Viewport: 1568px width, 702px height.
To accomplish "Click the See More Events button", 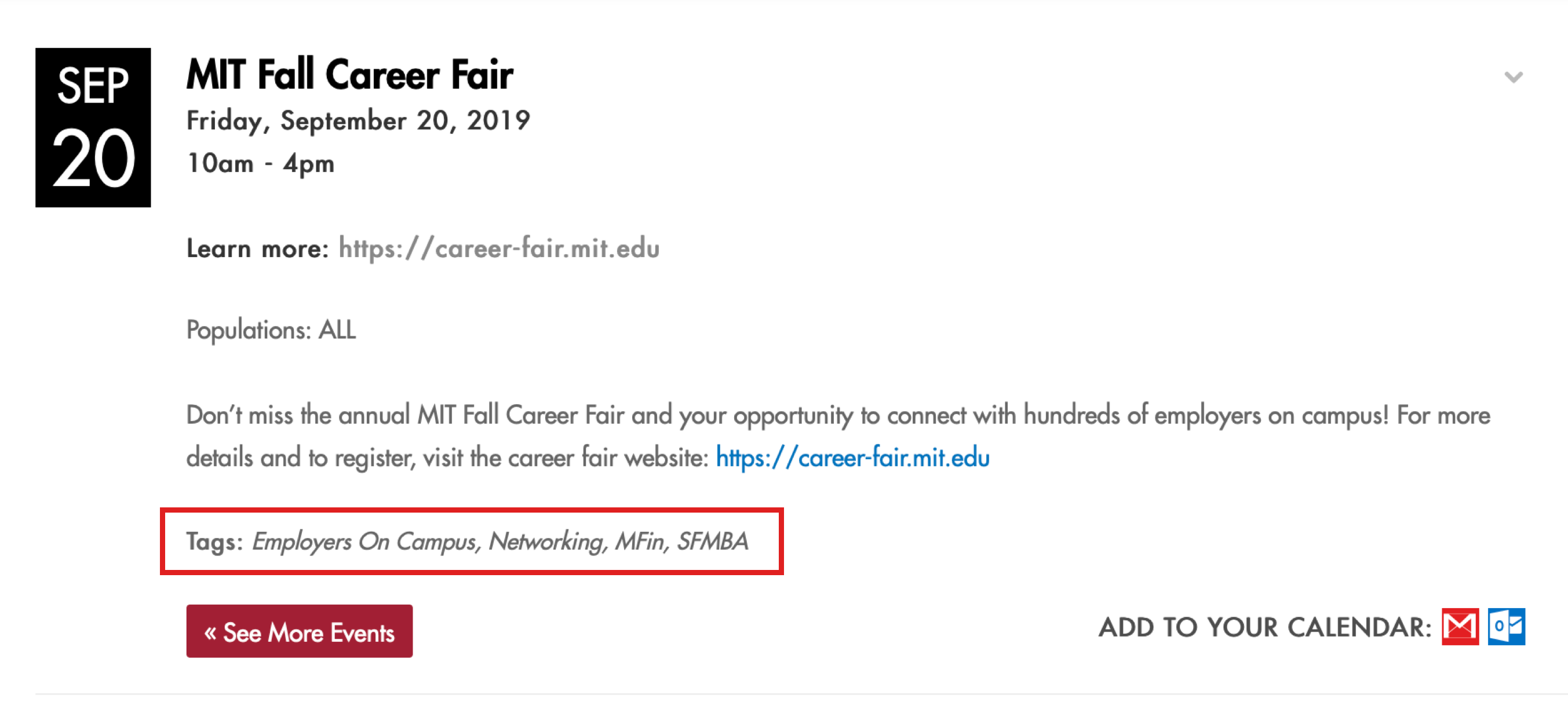I will click(x=299, y=631).
